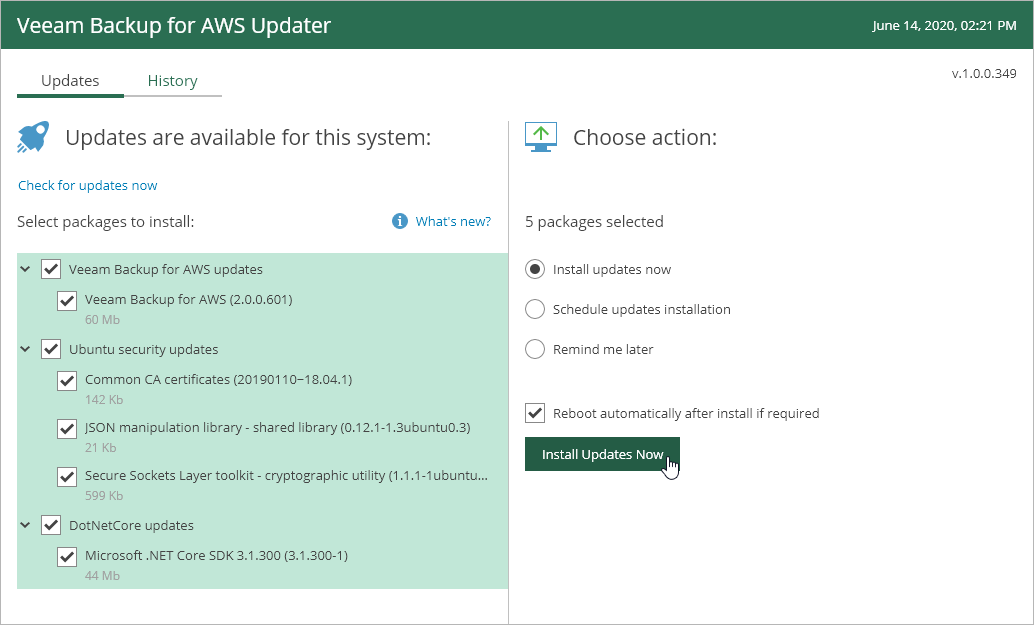Viewport: 1034px width, 625px height.
Task: Switch to the History tab
Action: tap(173, 80)
